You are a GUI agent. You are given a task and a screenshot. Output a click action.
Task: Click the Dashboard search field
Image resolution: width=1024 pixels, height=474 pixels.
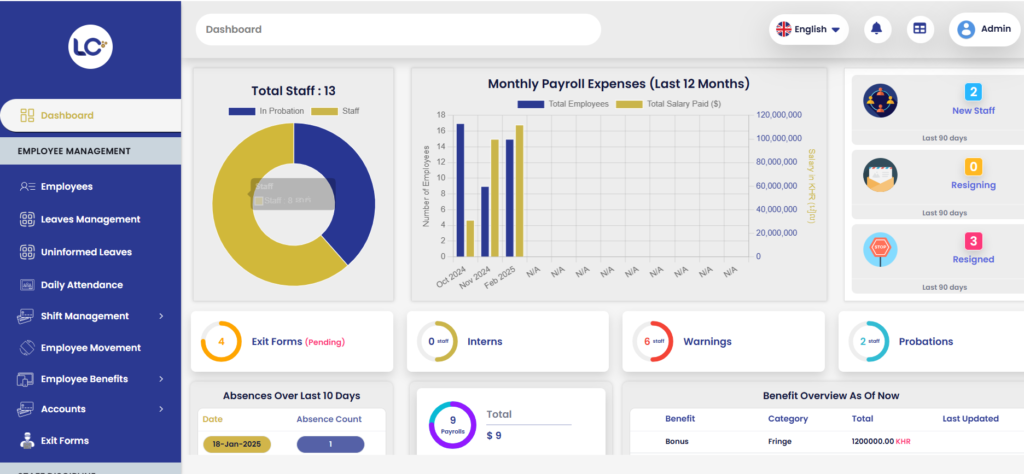pos(398,29)
